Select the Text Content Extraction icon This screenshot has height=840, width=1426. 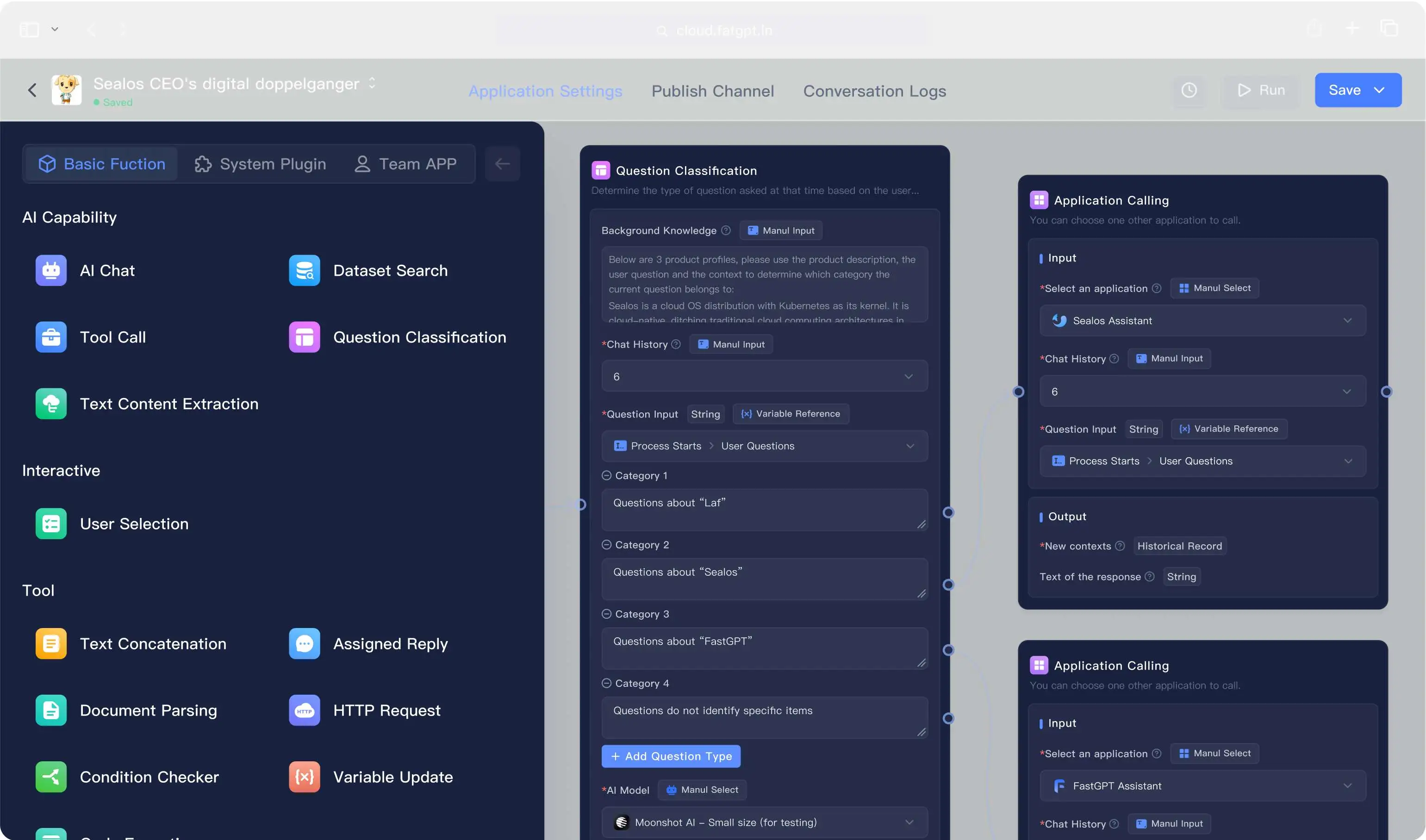click(51, 404)
